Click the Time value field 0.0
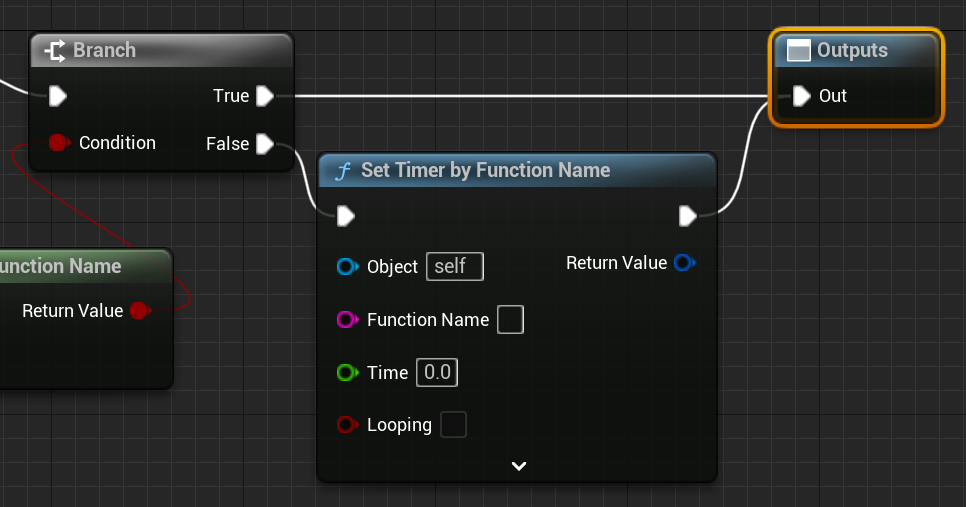The width and height of the screenshot is (966, 507). [x=437, y=373]
